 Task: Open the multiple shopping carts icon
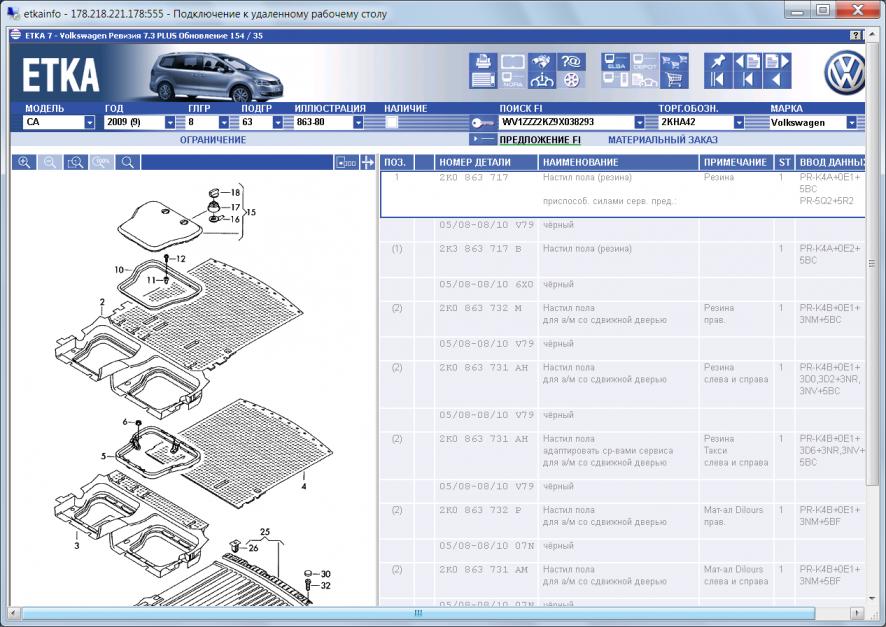(674, 62)
